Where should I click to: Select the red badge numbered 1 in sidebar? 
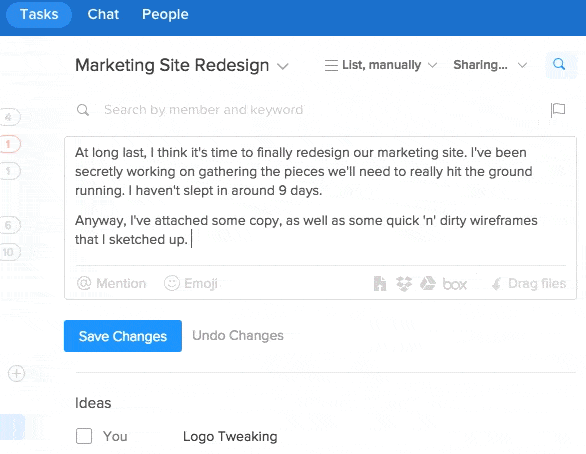9,144
